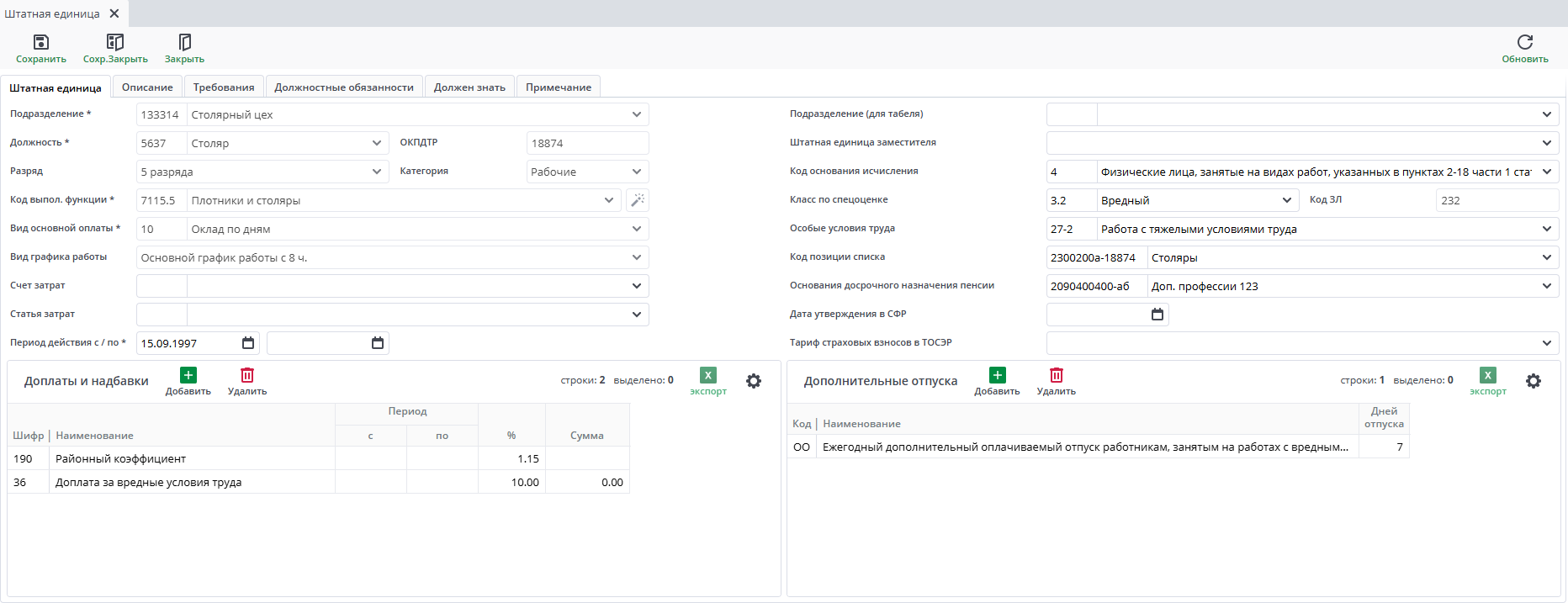Click the Сохранить save icon

tap(40, 43)
